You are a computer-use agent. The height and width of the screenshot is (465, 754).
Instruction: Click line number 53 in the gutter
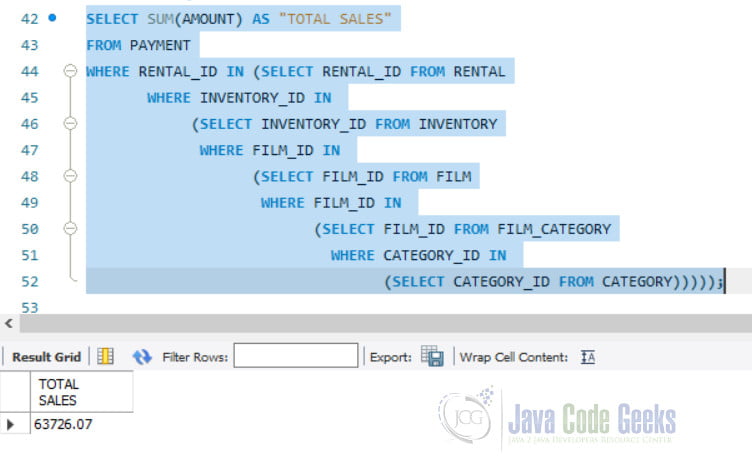[x=29, y=307]
